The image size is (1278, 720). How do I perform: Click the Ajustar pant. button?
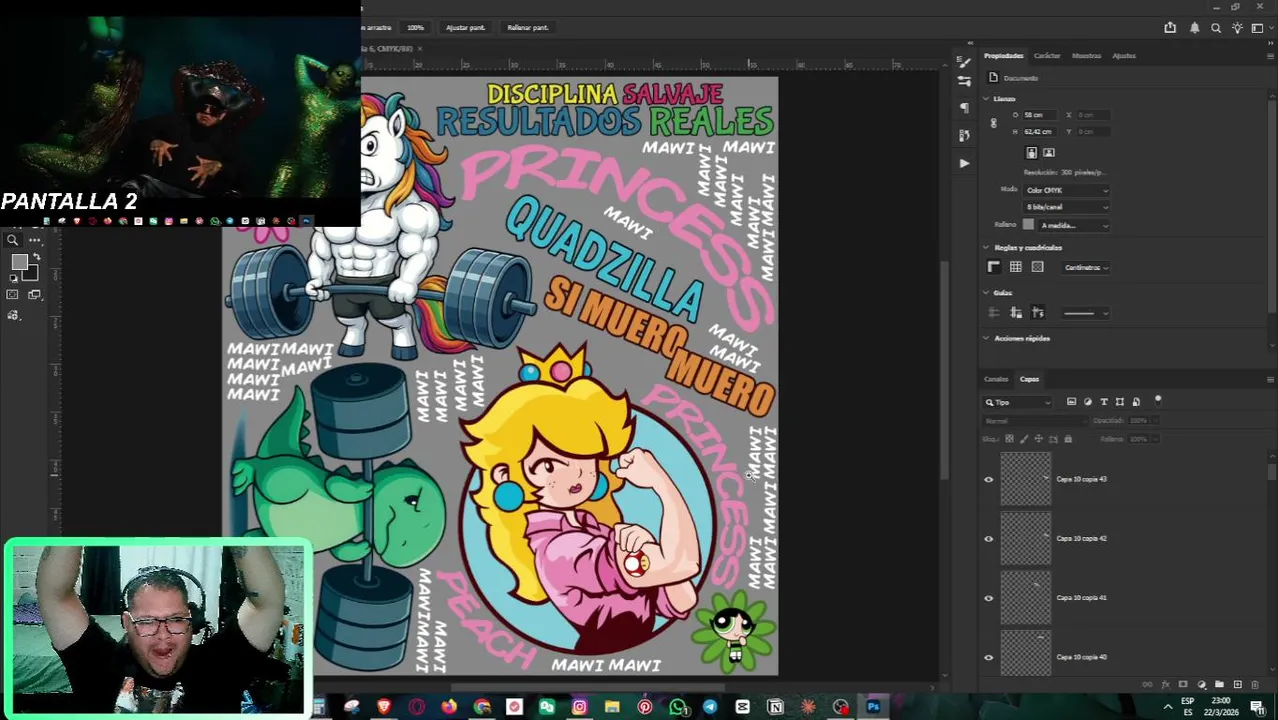tap(465, 28)
